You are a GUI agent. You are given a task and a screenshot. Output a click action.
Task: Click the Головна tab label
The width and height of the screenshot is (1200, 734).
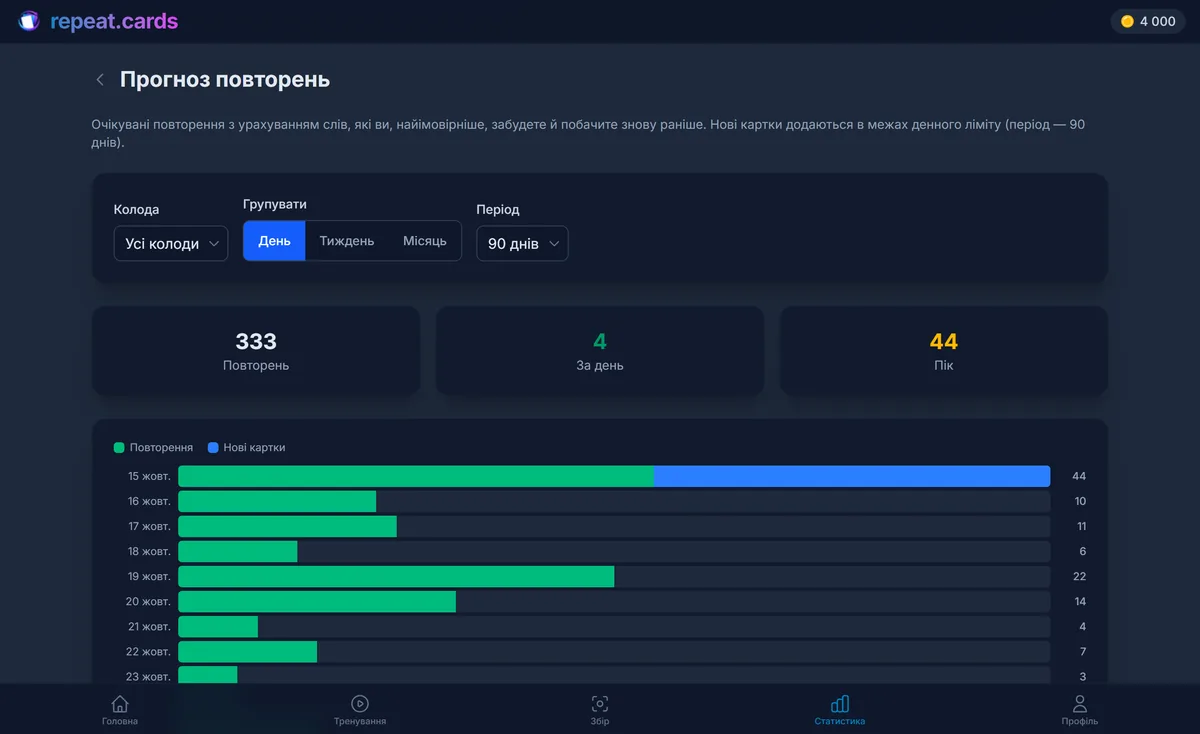coord(120,721)
